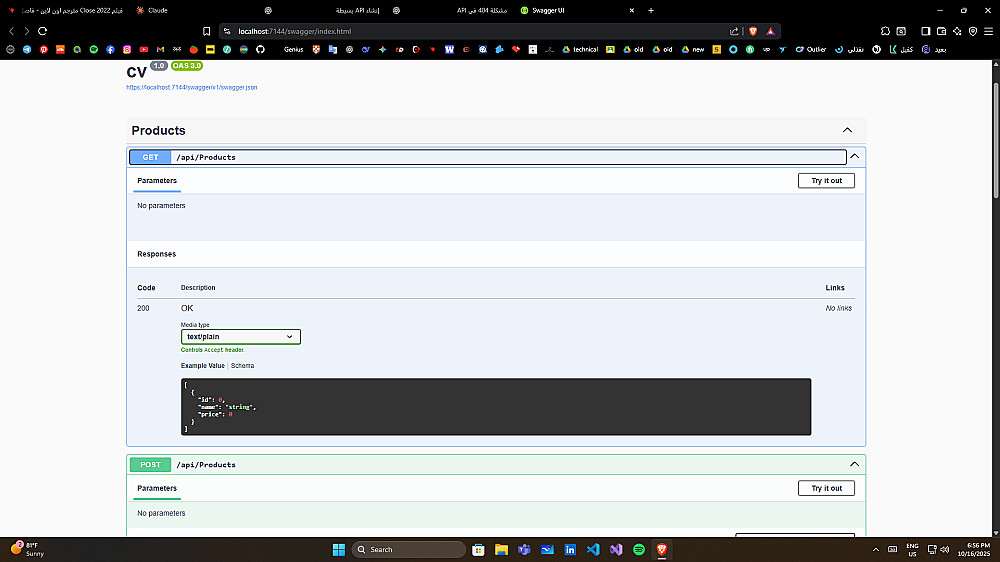Open Brave Rewards triangle icon
This screenshot has height=562, width=1000.
(x=770, y=31)
